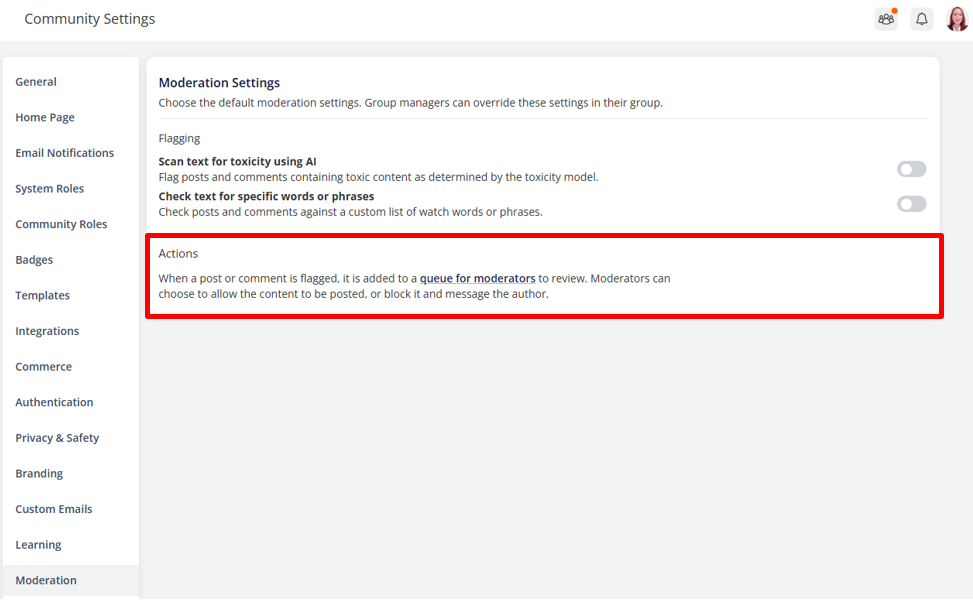This screenshot has width=973, height=600.
Task: Open Privacy & Safety settings
Action: point(57,438)
